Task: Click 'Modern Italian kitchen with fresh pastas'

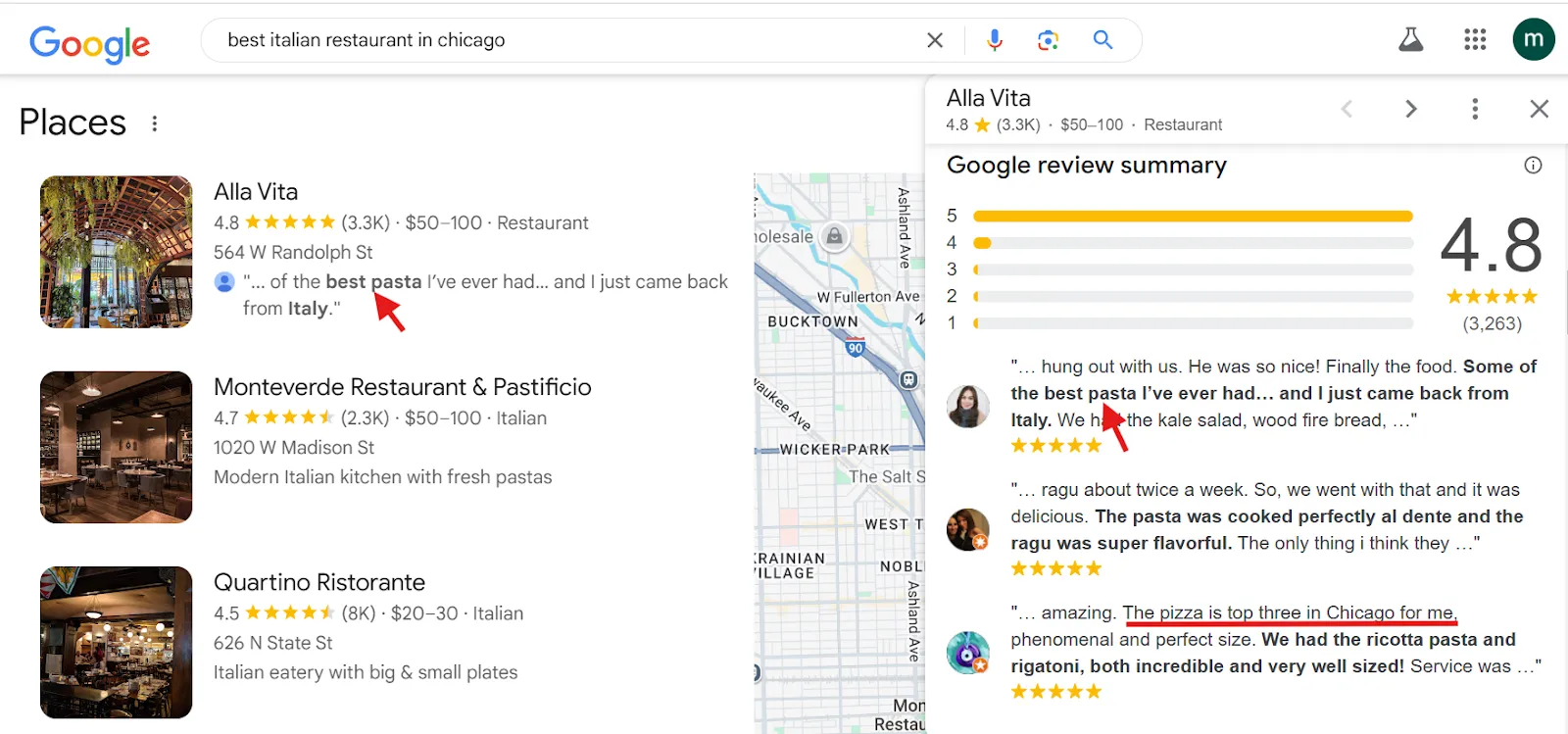Action: click(x=383, y=477)
